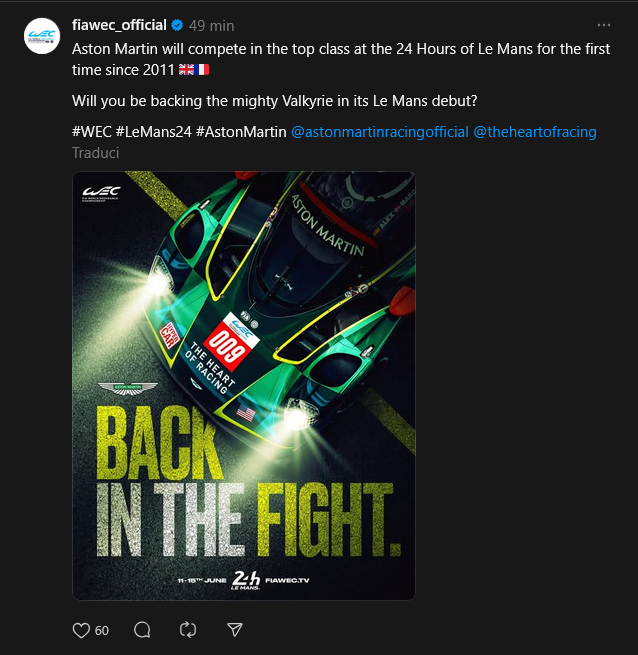Select the #WEC hashtag

(92, 132)
